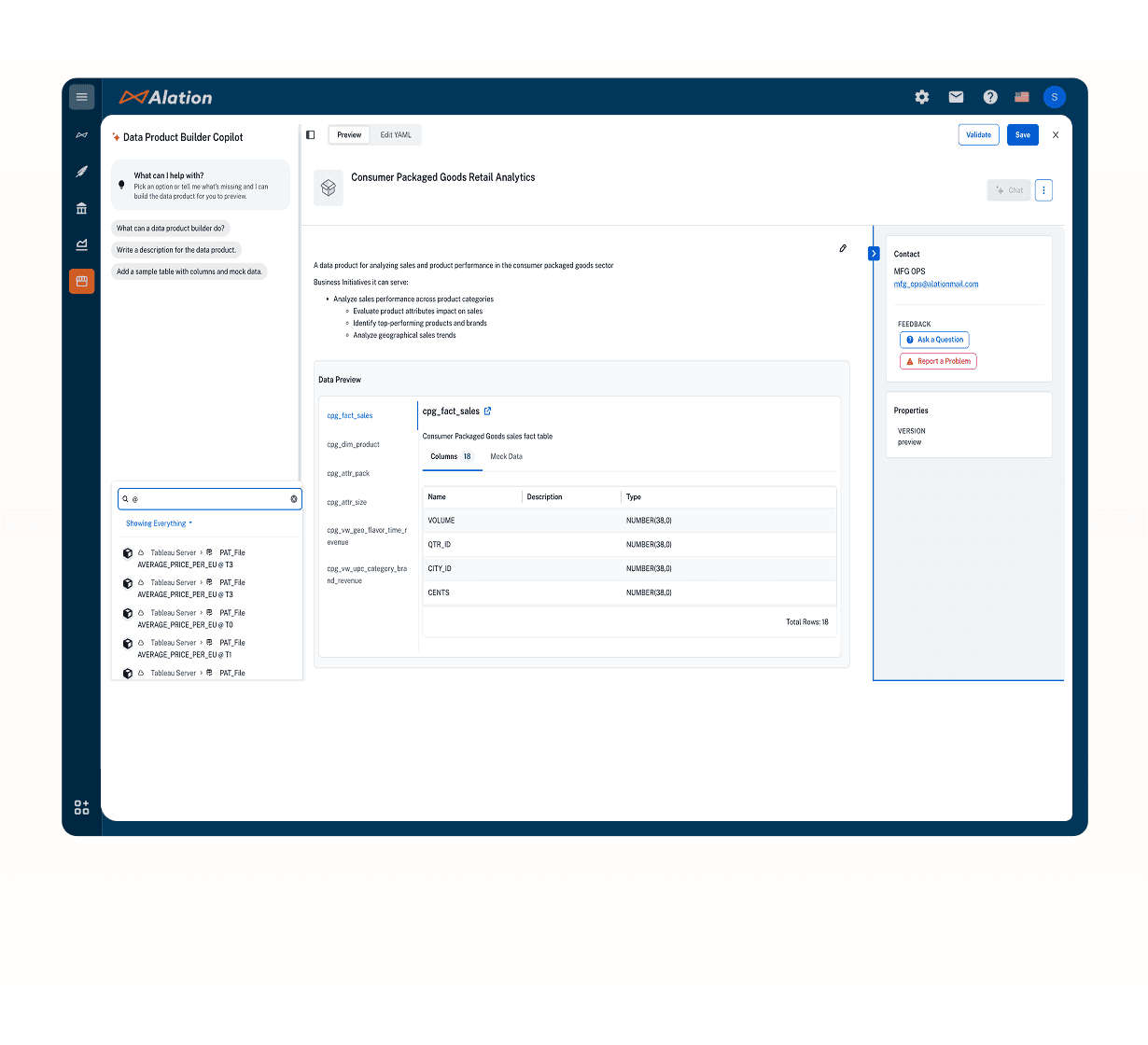Open the mail envelope icon in the header
This screenshot has height=1045, width=1148.
956,96
